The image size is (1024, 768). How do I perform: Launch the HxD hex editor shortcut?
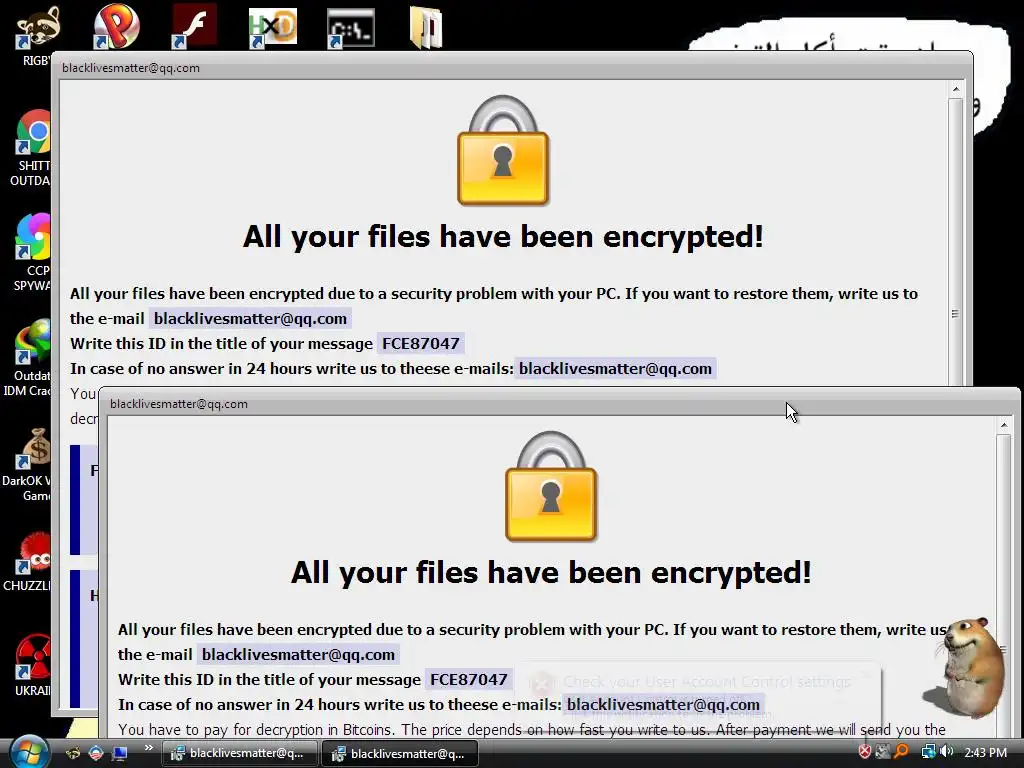click(273, 27)
